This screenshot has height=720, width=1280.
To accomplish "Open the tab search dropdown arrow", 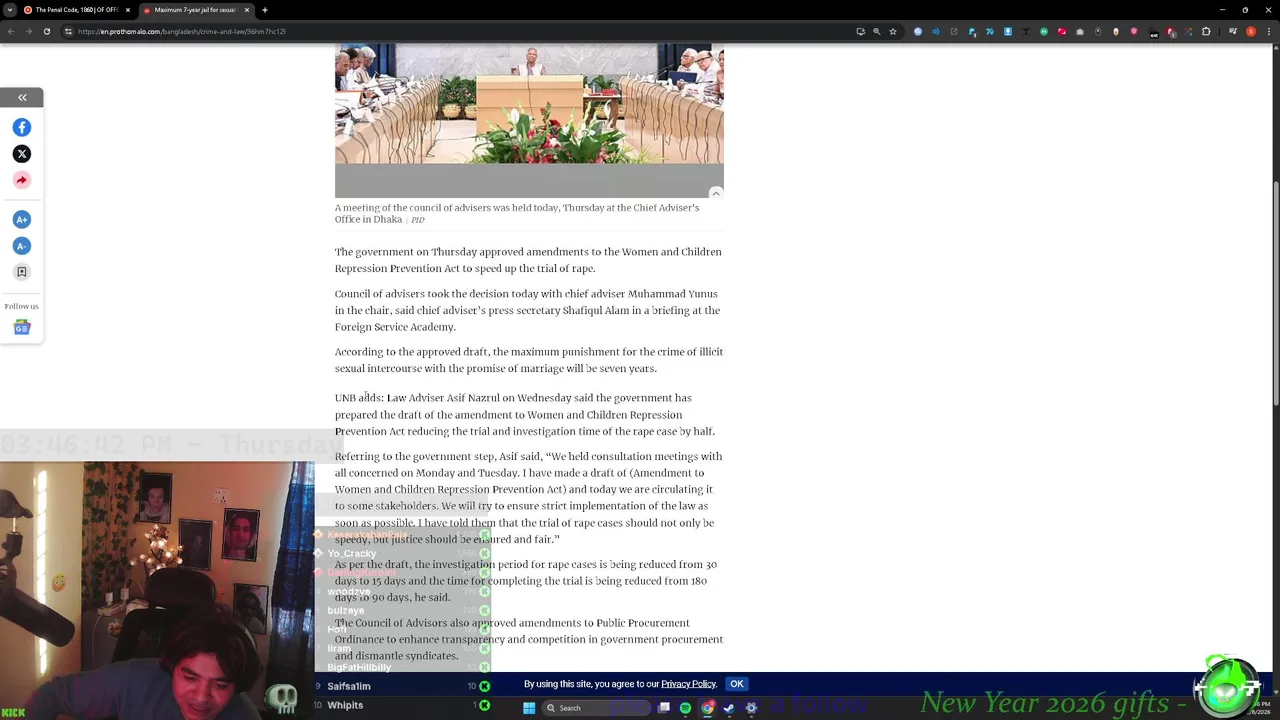I will pyautogui.click(x=11, y=10).
